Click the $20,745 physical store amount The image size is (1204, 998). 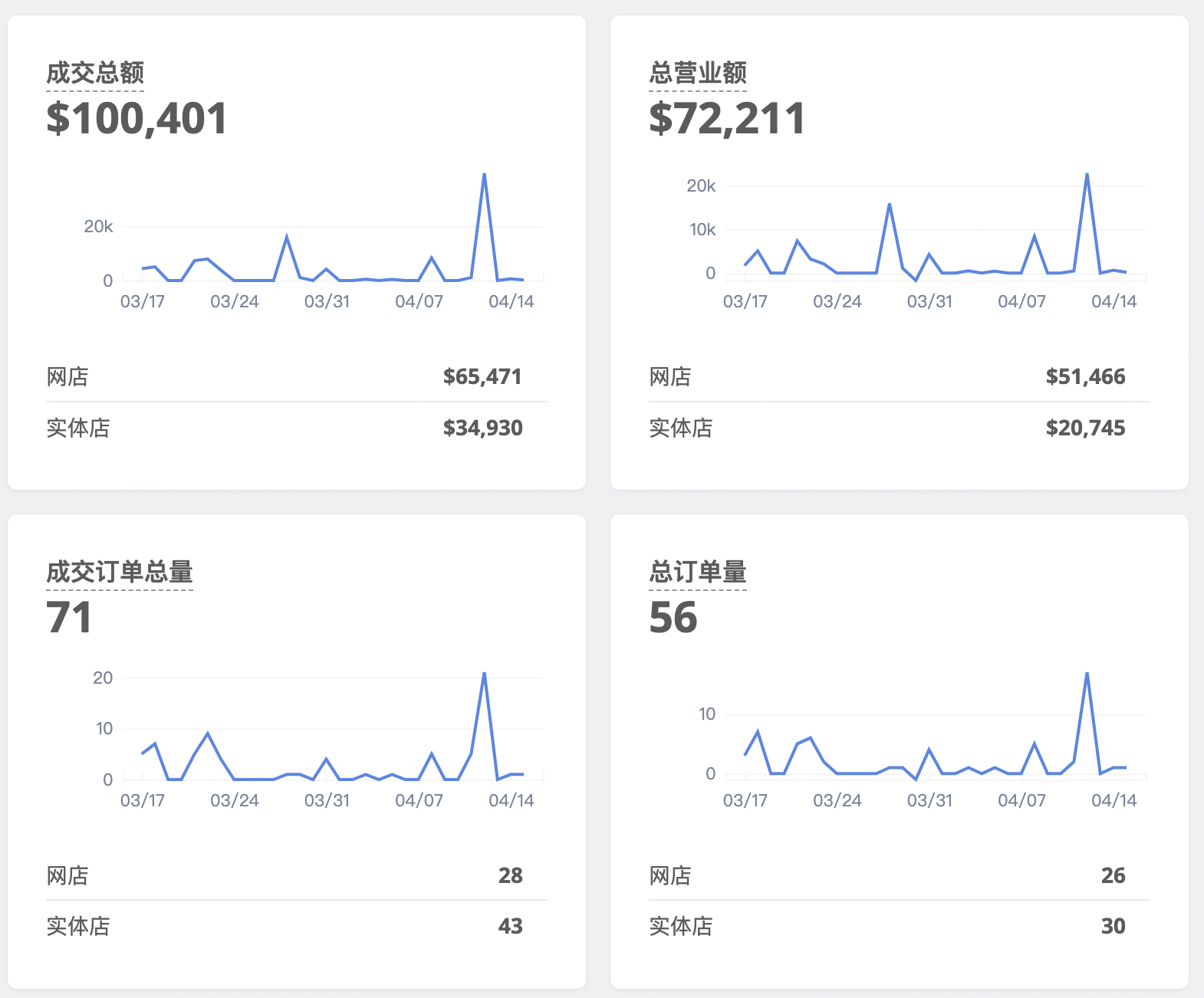pos(1085,428)
